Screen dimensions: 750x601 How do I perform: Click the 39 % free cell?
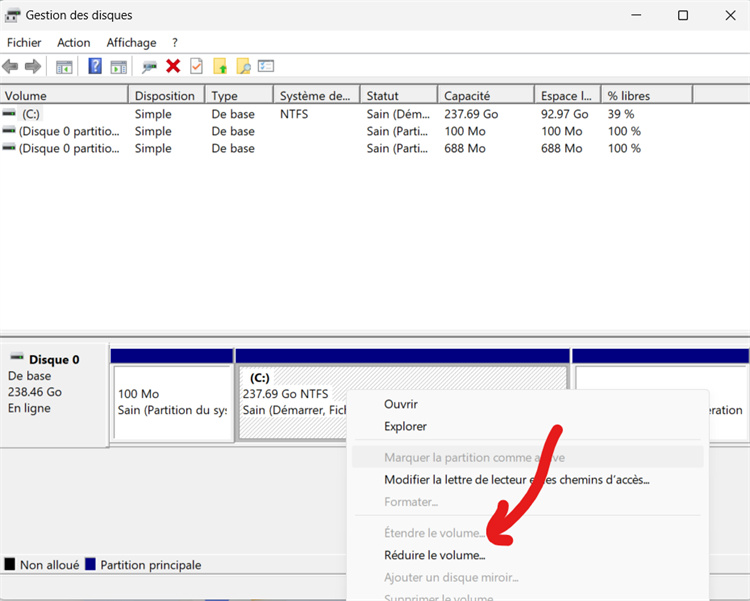[x=620, y=114]
